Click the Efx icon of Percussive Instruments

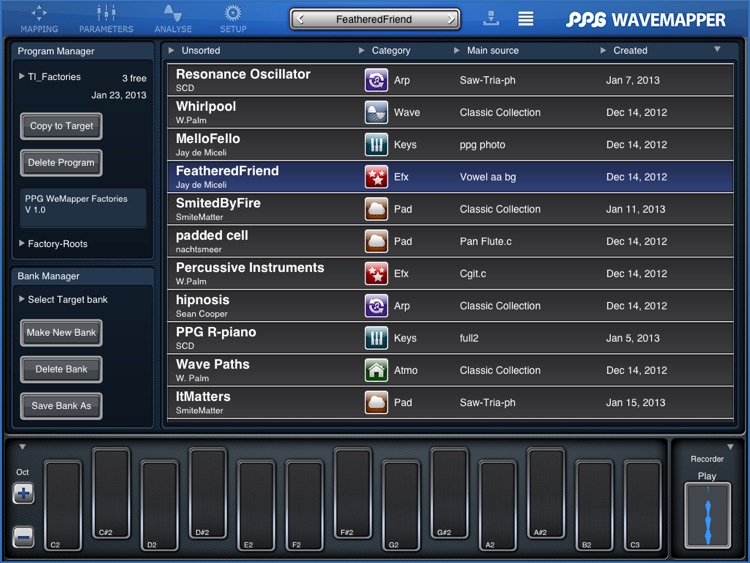point(376,274)
